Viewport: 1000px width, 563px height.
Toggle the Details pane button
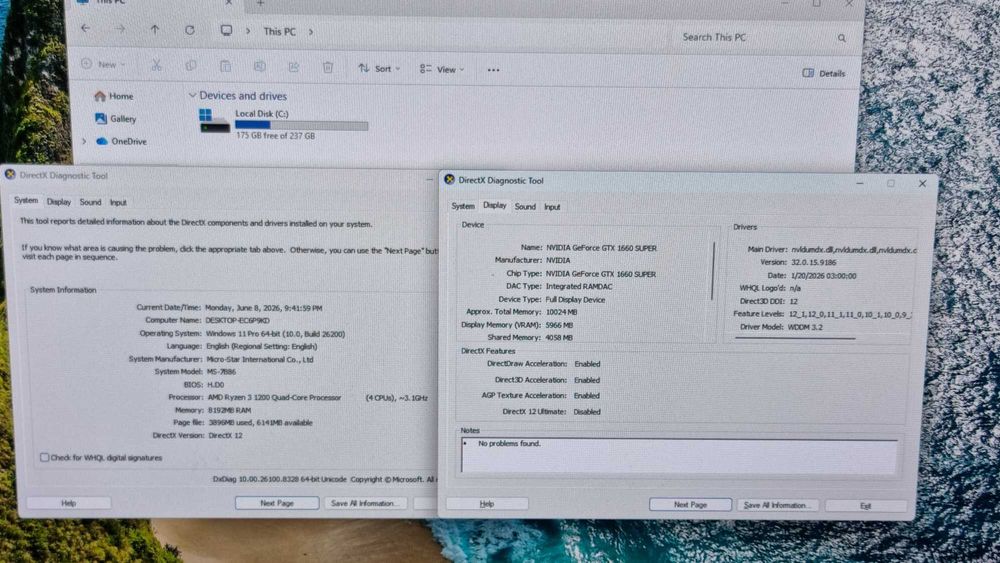(823, 73)
